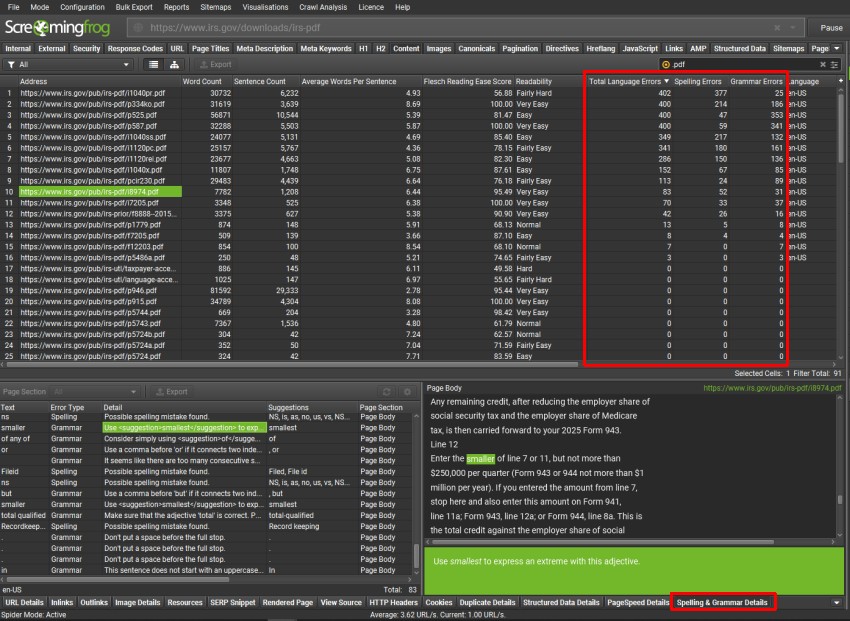Click search icon in .pdf filter box
This screenshot has width=850, height=621.
tap(666, 64)
